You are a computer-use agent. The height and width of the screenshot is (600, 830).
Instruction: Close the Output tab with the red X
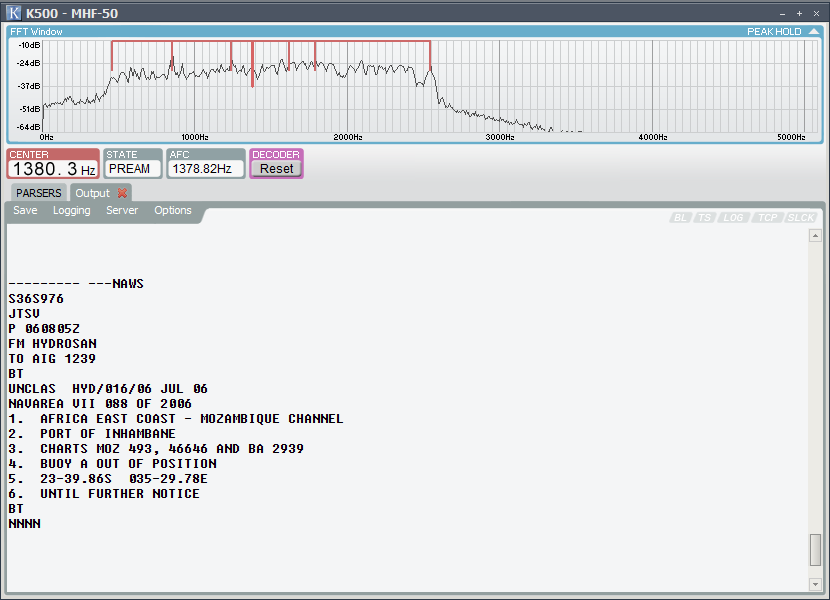[x=122, y=193]
